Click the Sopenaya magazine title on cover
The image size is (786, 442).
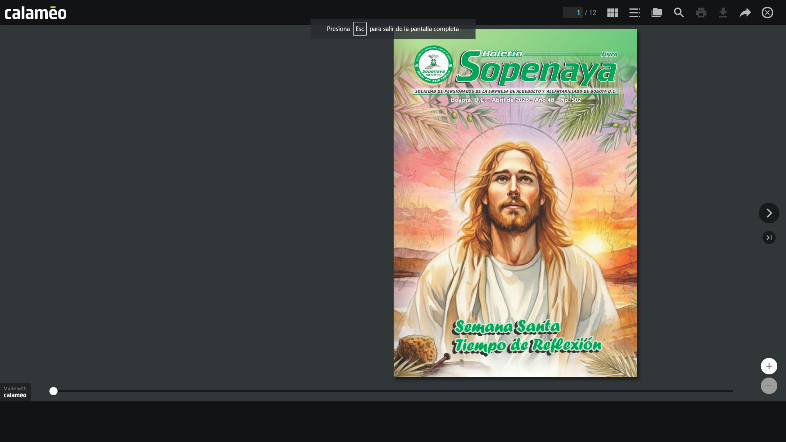(535, 68)
